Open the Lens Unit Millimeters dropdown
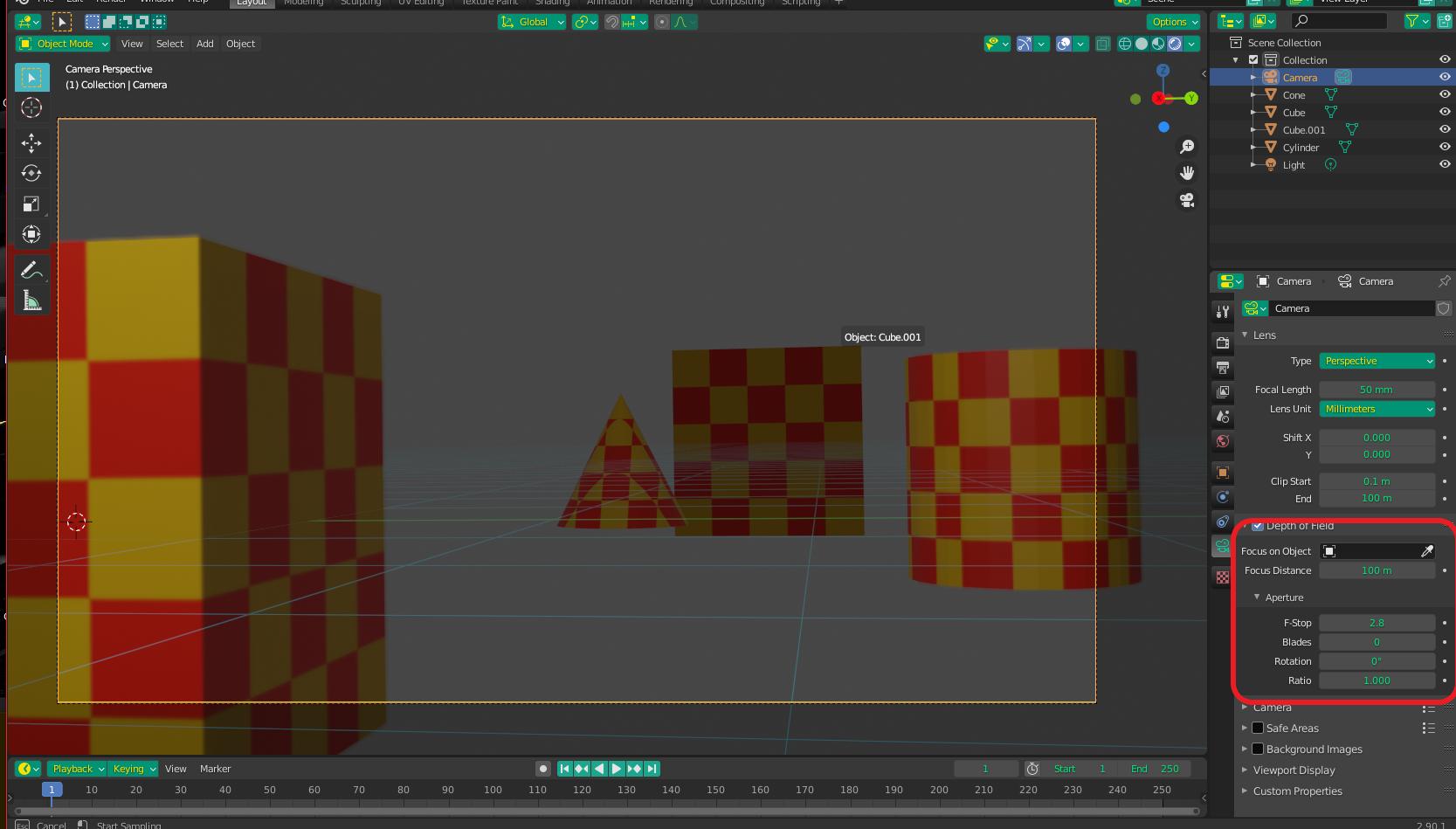Screen dimensions: 1456x829 point(1377,409)
